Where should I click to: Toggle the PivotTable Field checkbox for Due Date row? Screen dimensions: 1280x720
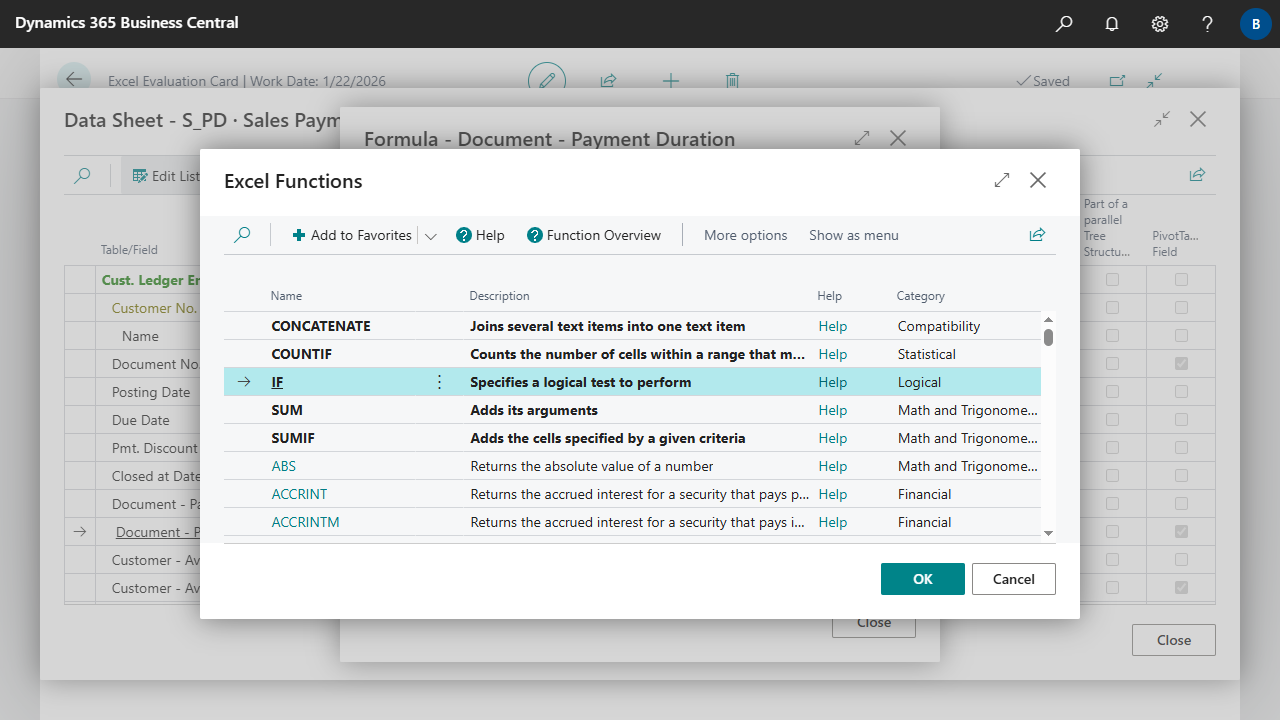(x=1182, y=419)
